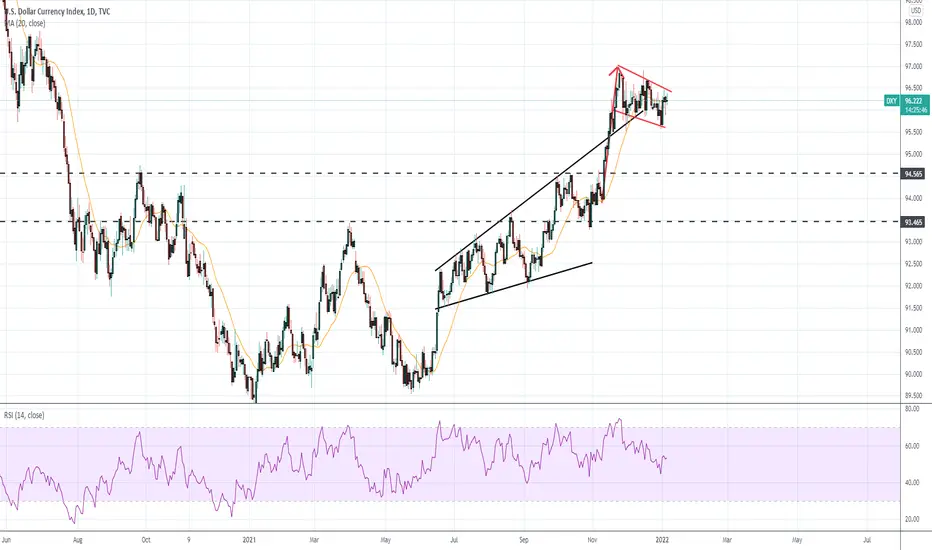Select the RSI (14, close) indicator legend
Viewport: 932px width, 550px height.
pyautogui.click(x=24, y=415)
